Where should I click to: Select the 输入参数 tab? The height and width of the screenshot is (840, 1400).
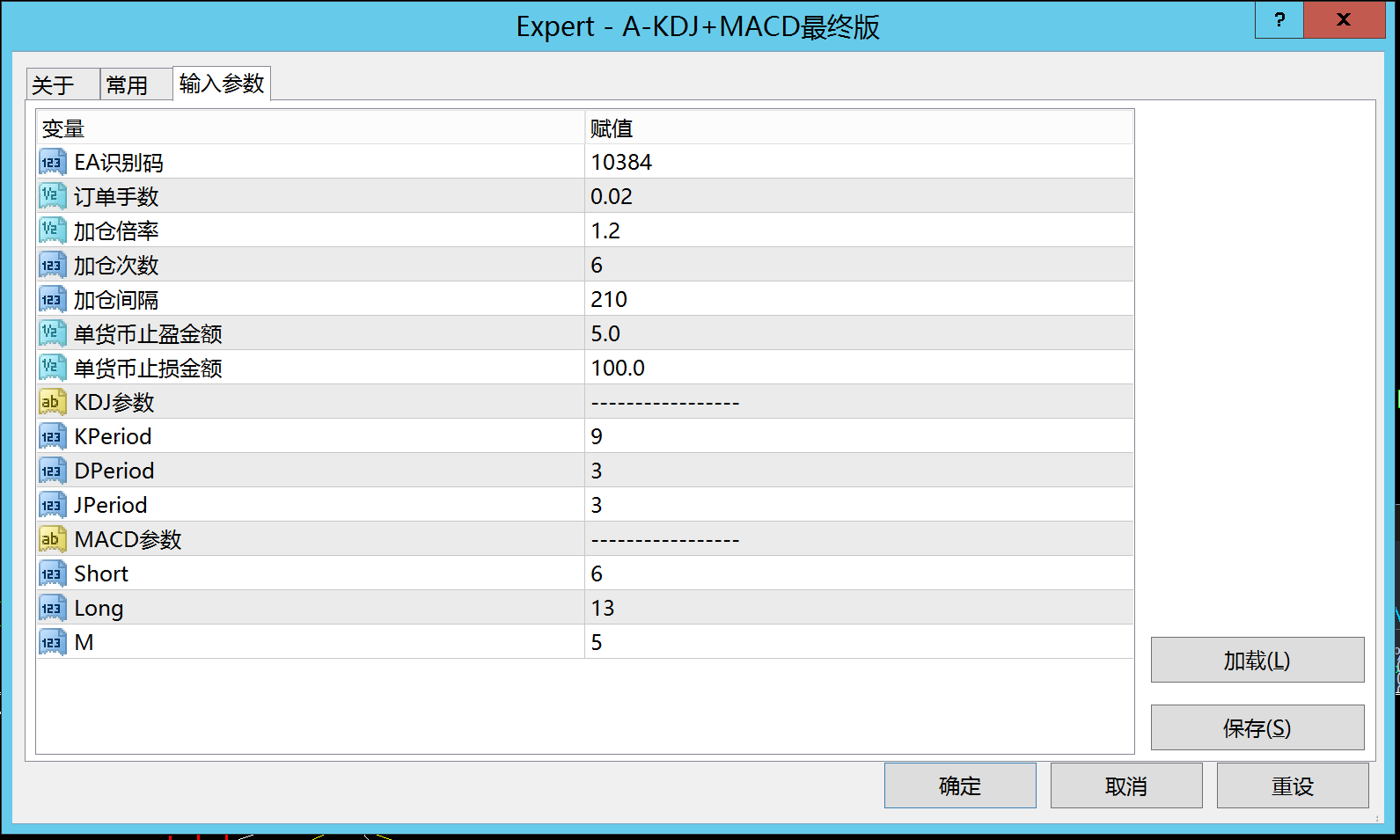(222, 84)
